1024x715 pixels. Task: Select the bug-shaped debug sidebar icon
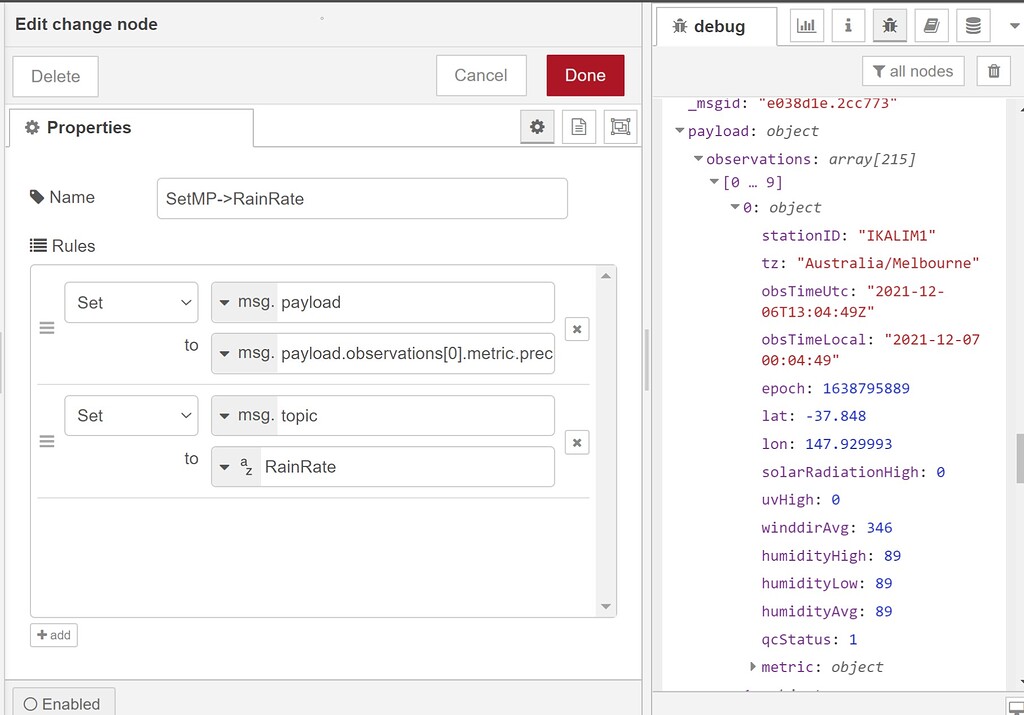tap(890, 25)
